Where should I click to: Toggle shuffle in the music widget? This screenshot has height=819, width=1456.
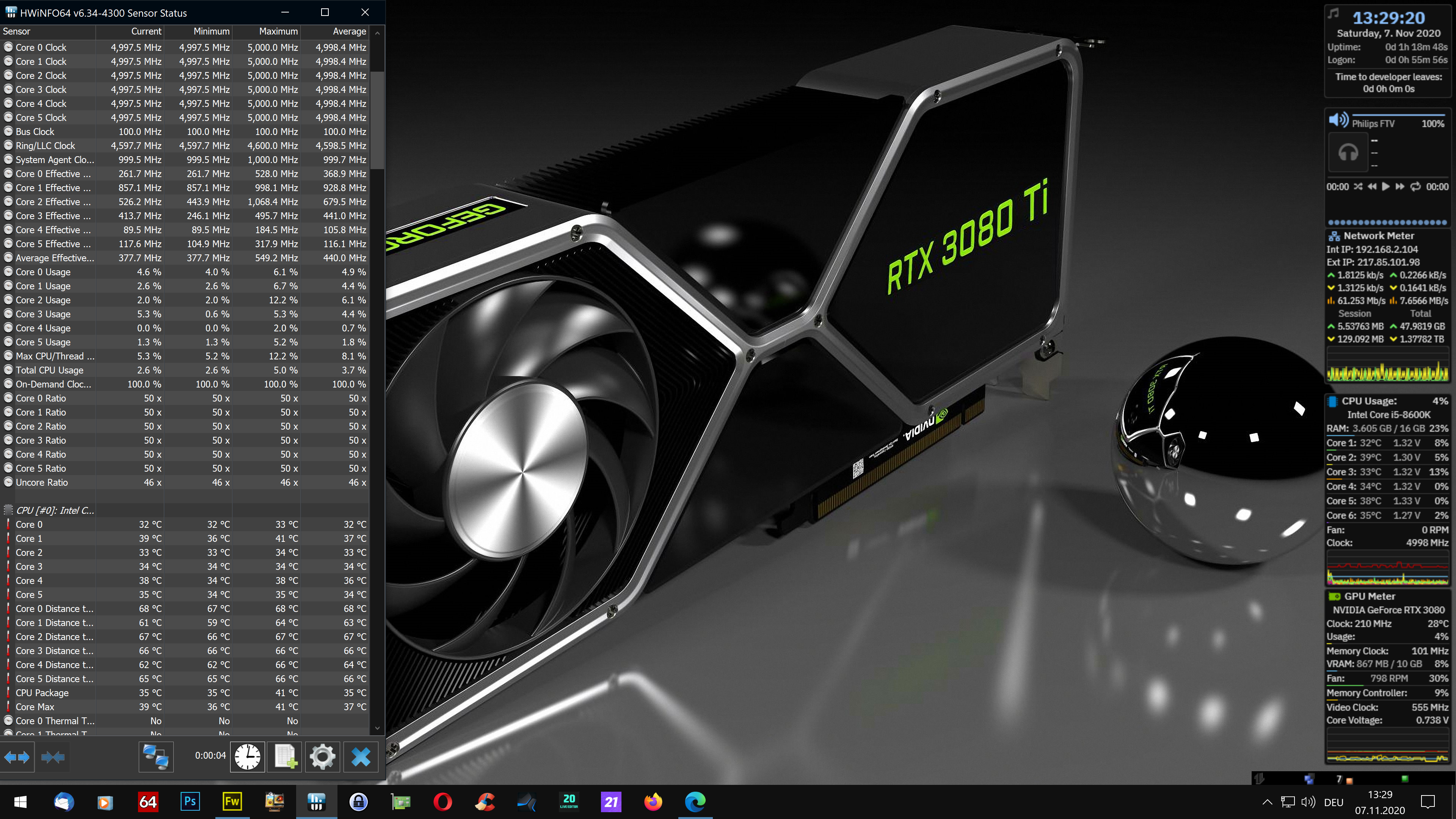pyautogui.click(x=1358, y=187)
